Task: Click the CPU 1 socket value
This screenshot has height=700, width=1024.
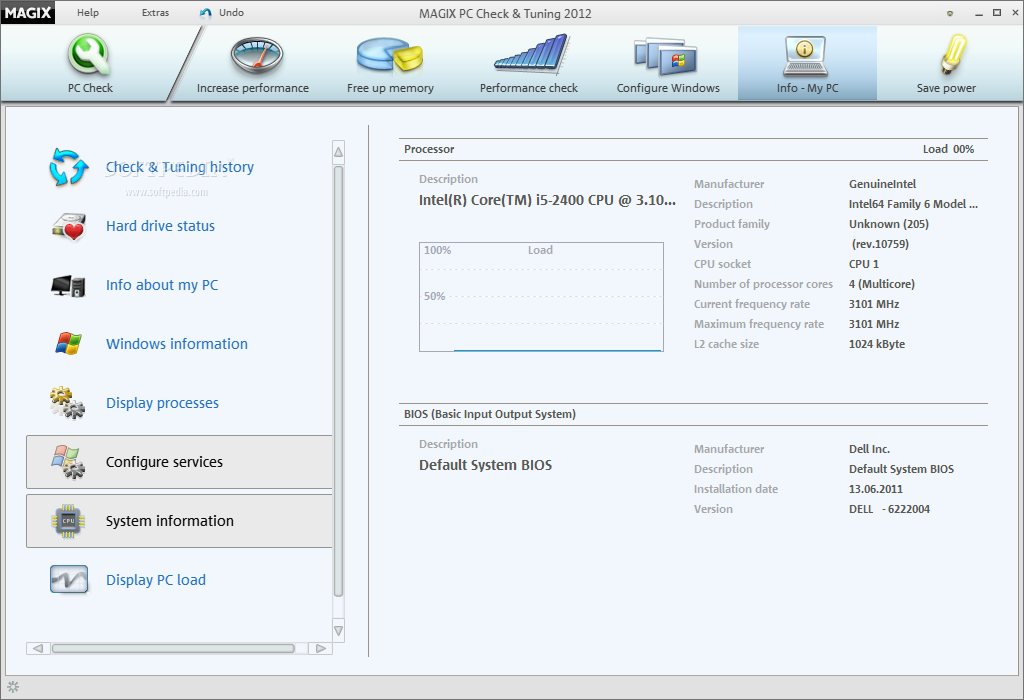Action: (x=864, y=264)
